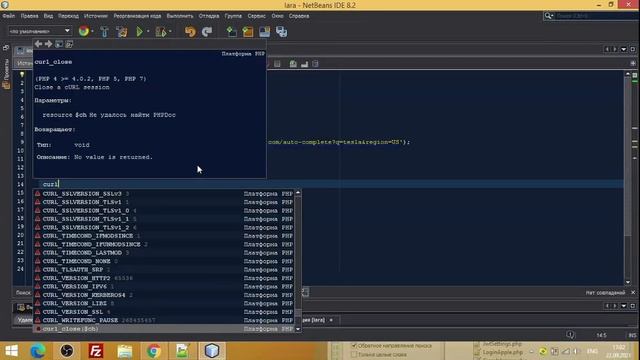Maximize the editor window group
The image size is (640, 360).
click(633, 49)
